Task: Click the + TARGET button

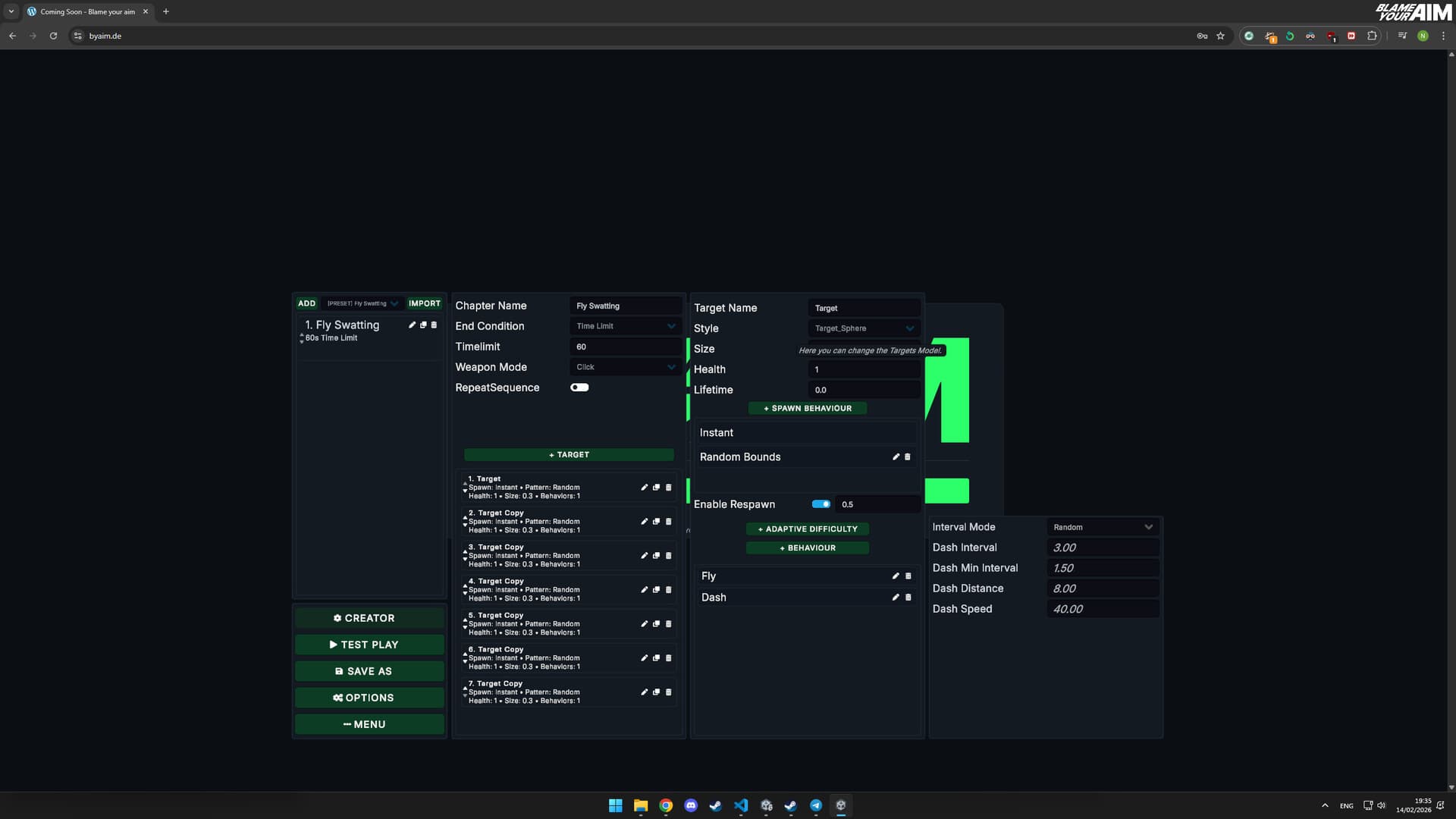Action: coord(568,454)
